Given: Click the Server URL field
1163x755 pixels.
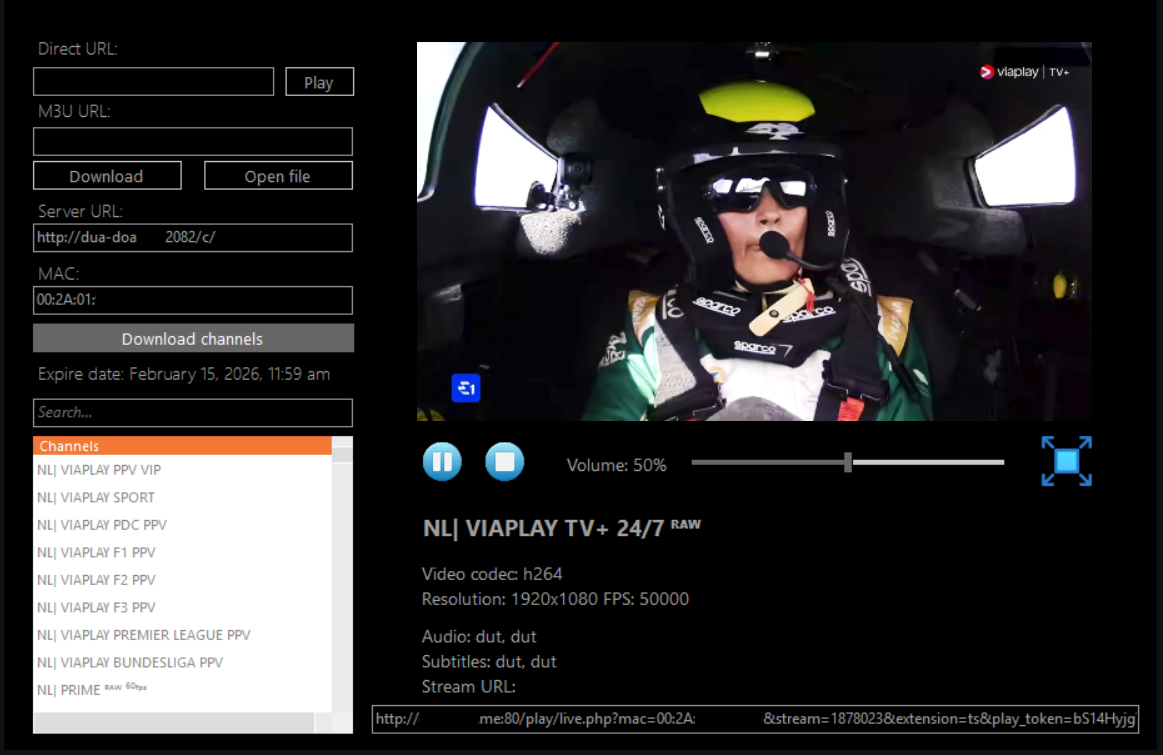Looking at the screenshot, I should [192, 238].
